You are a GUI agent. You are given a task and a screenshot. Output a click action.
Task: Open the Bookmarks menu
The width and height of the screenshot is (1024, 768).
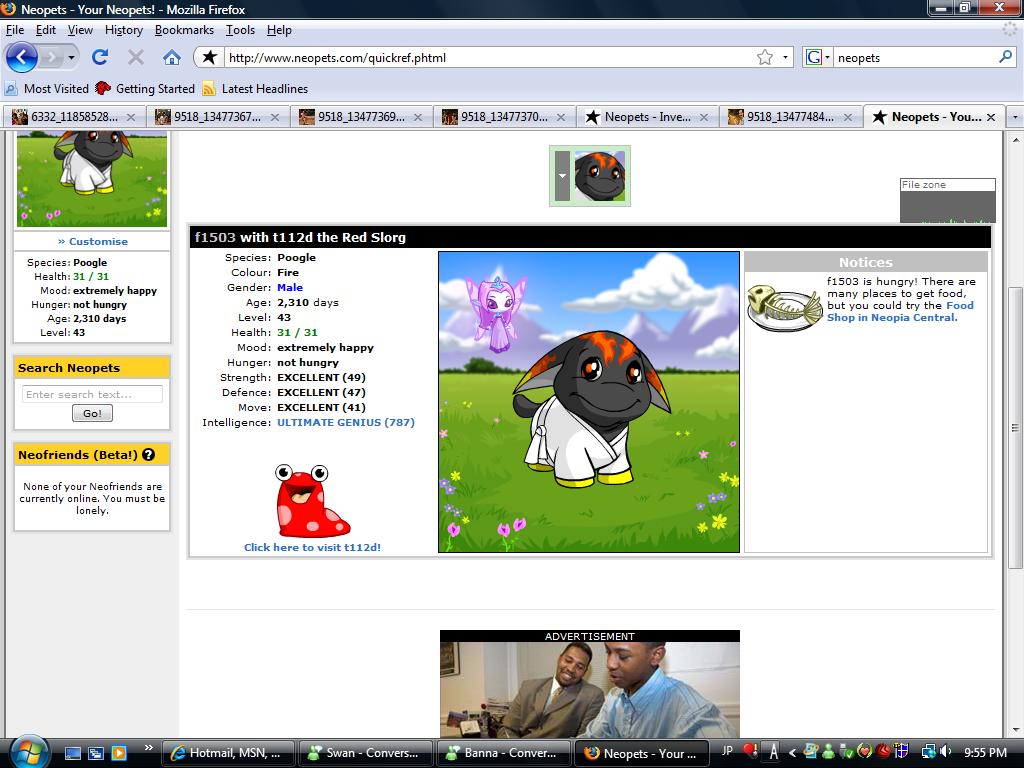[184, 30]
